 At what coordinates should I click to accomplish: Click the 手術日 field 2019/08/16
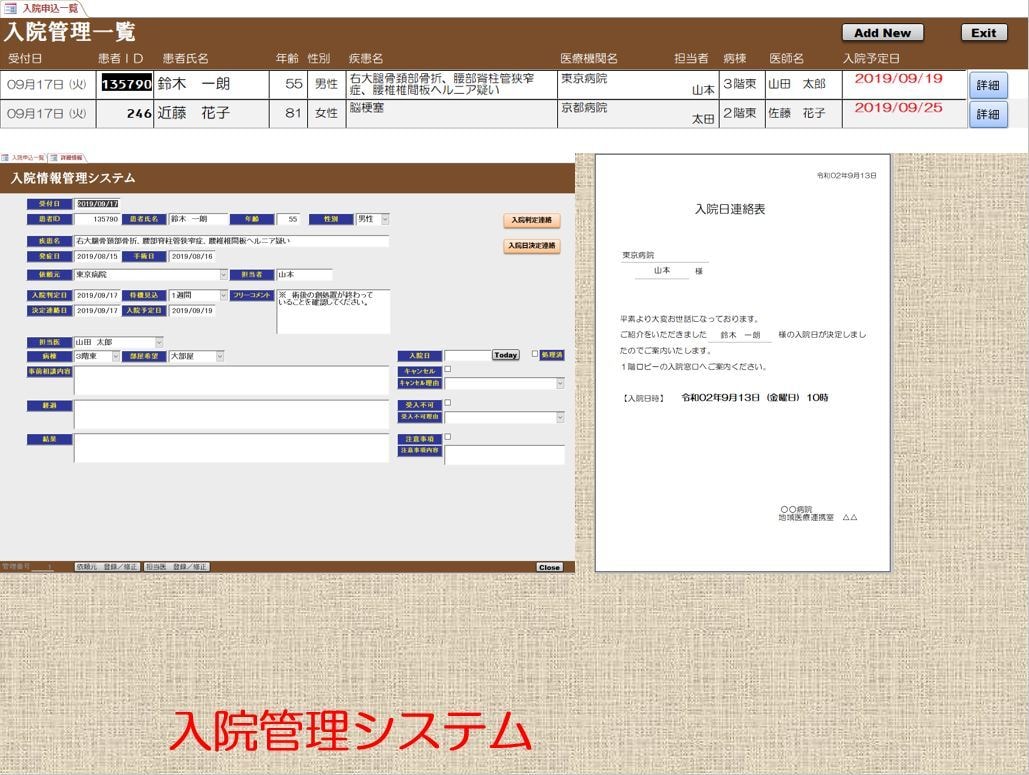coord(192,257)
